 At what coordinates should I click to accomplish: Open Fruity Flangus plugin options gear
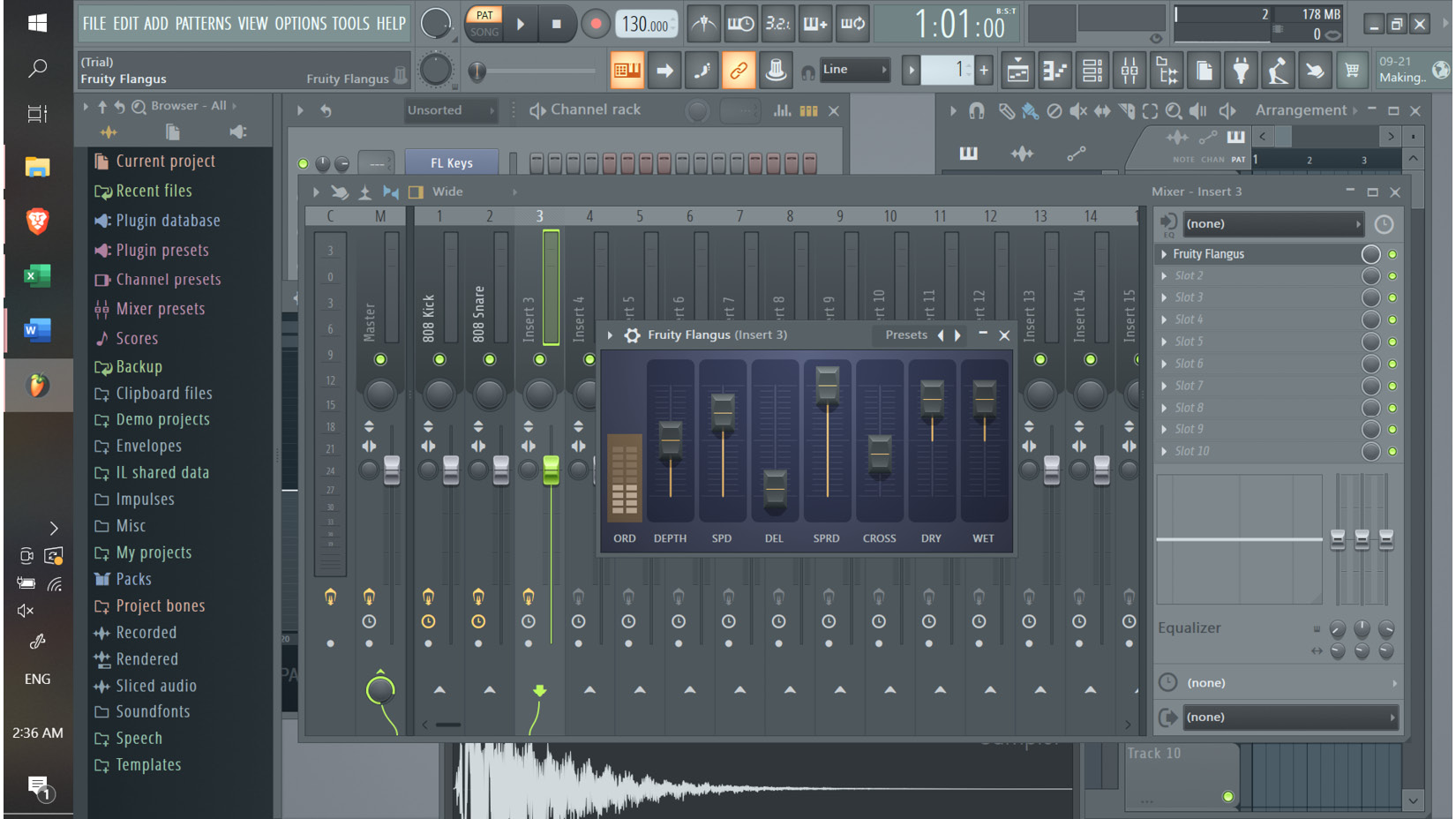click(633, 335)
